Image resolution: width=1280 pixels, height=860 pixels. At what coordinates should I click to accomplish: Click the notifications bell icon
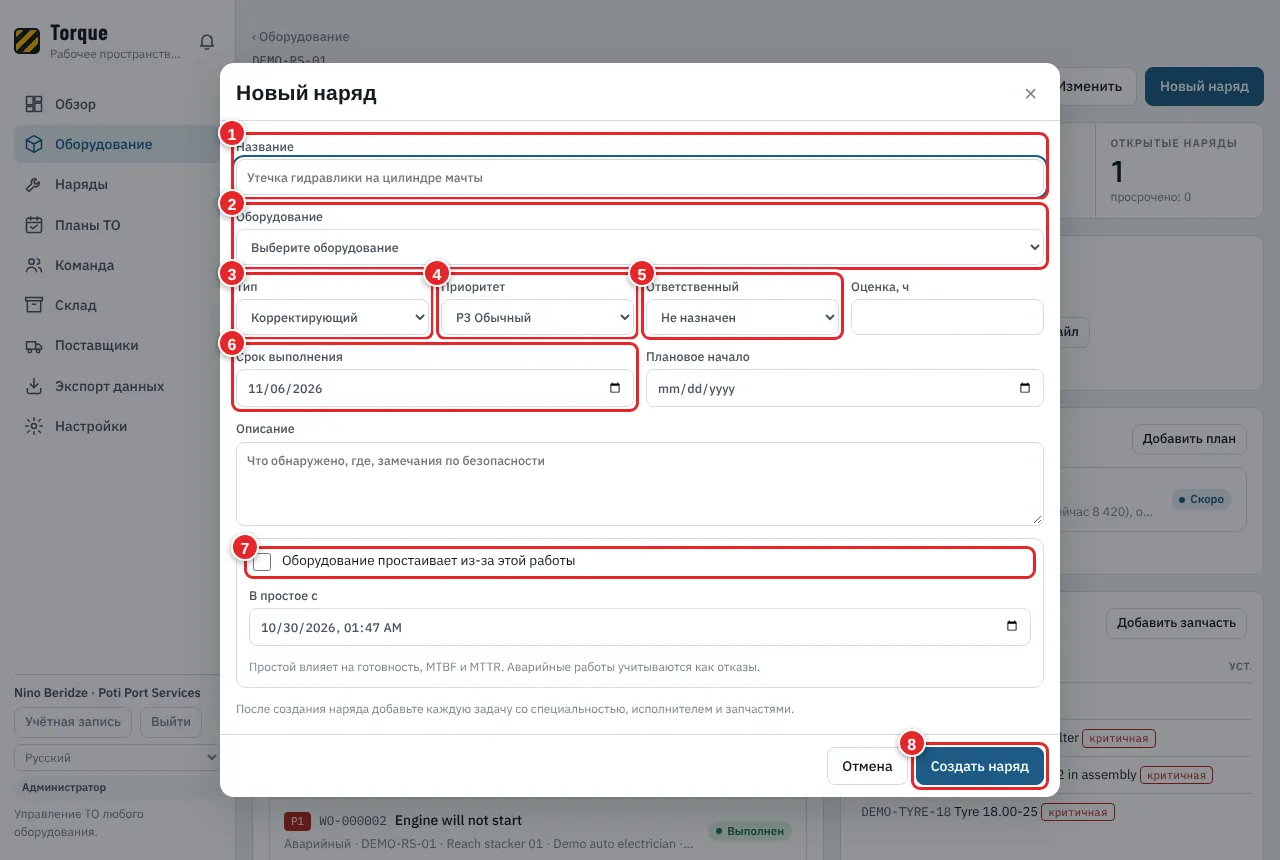pos(207,42)
